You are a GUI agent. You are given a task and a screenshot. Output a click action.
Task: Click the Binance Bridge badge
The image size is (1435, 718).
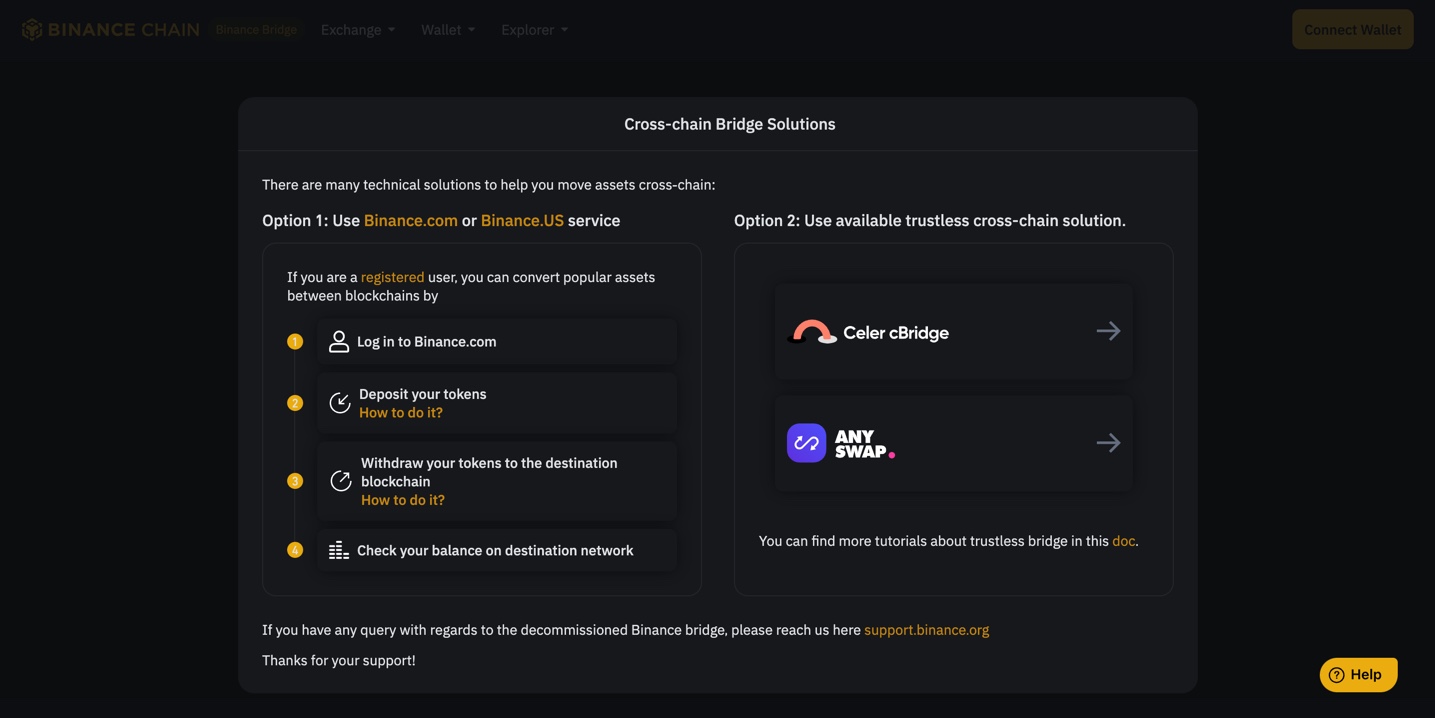click(257, 30)
